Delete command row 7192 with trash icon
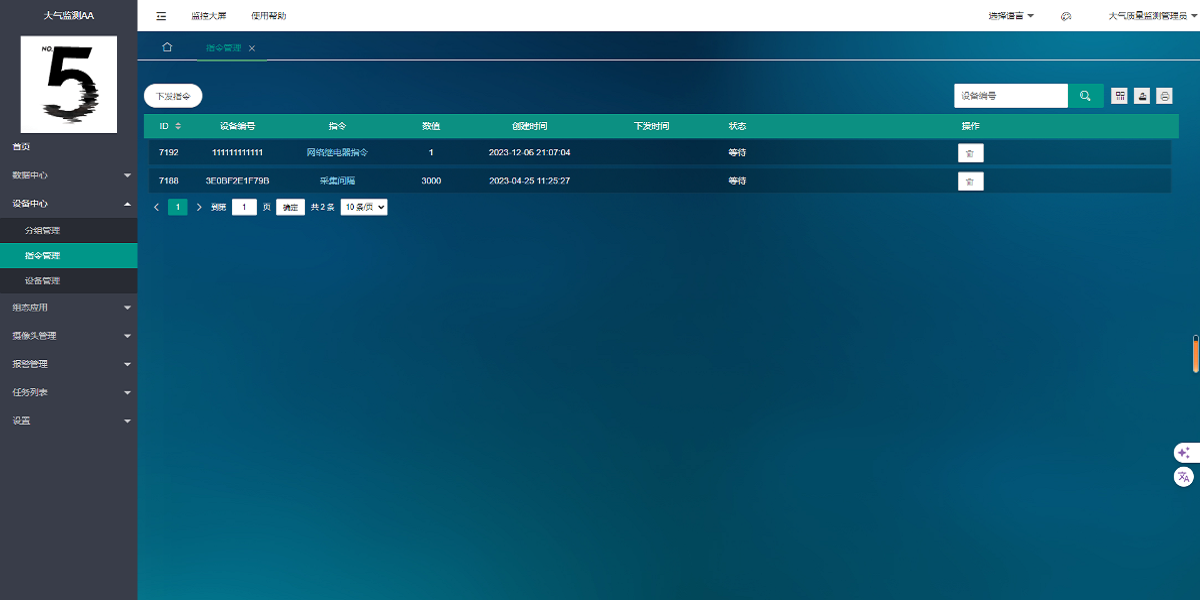Image resolution: width=1200 pixels, height=600 pixels. point(970,153)
